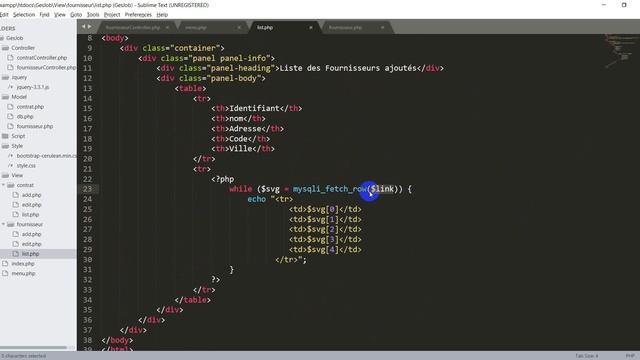Open the Preferences menu

[138, 15]
